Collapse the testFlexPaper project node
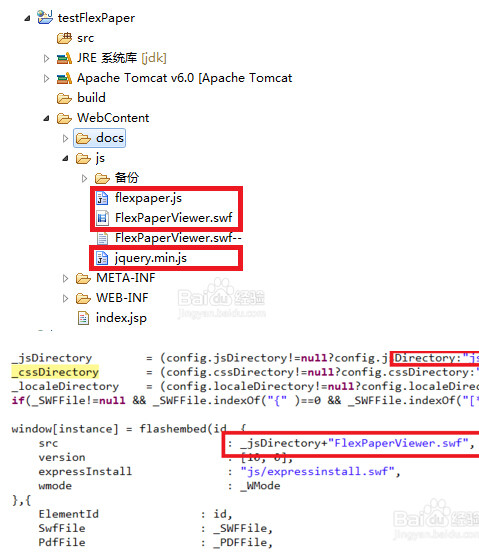Viewport: 479px width, 555px height. (x=27, y=18)
